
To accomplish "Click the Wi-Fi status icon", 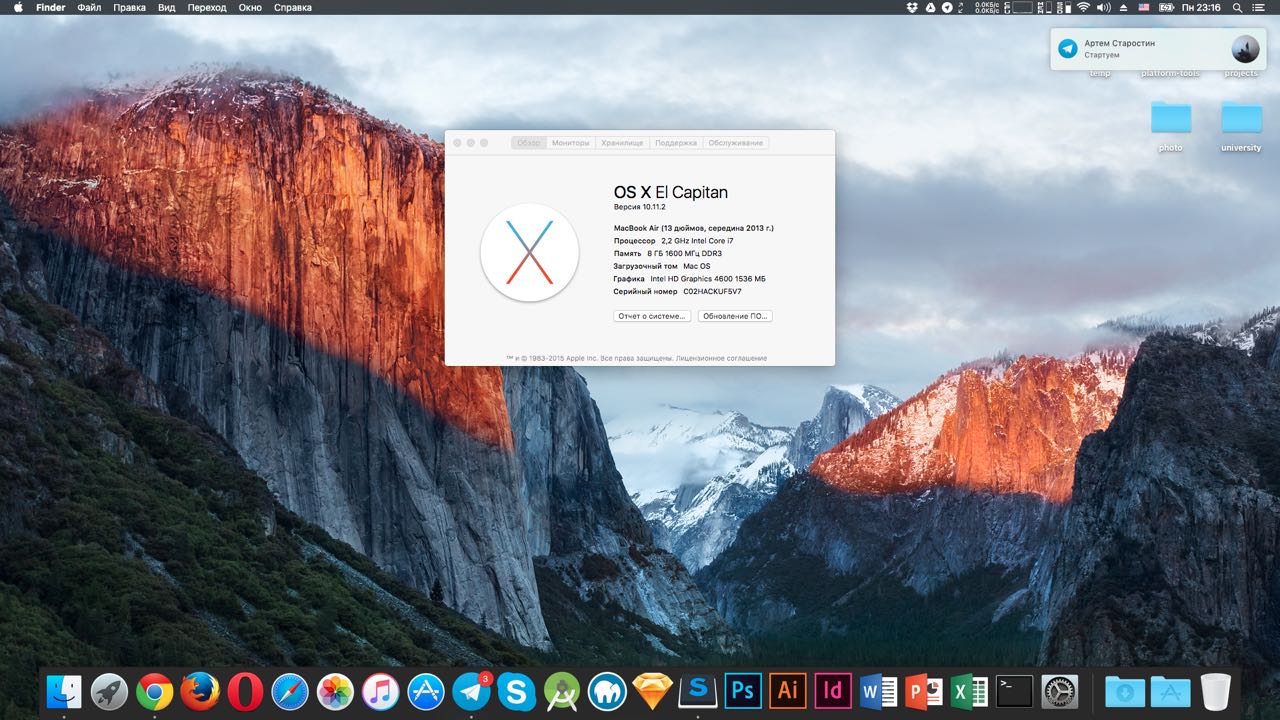I will (1084, 7).
